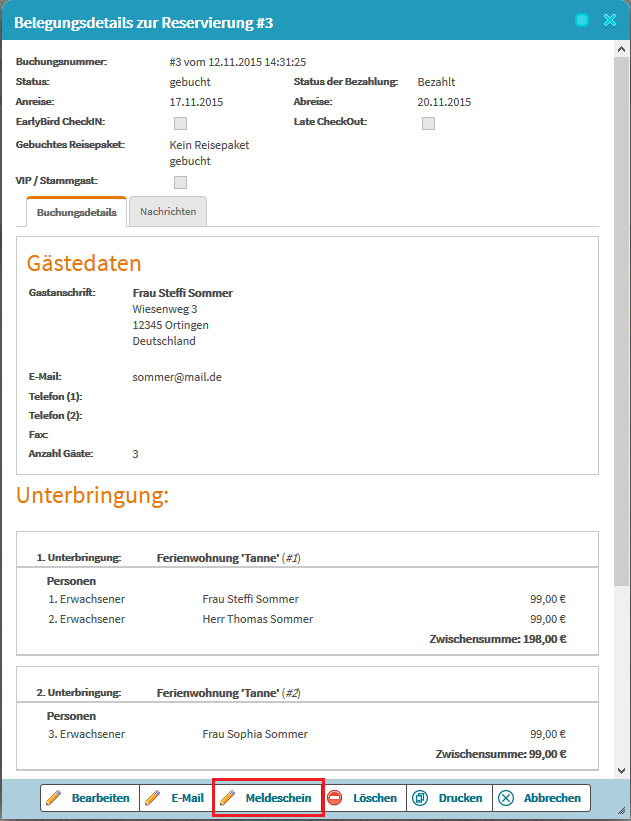Send message via E-Mail button label
The height and width of the screenshot is (821, 631).
coord(187,798)
